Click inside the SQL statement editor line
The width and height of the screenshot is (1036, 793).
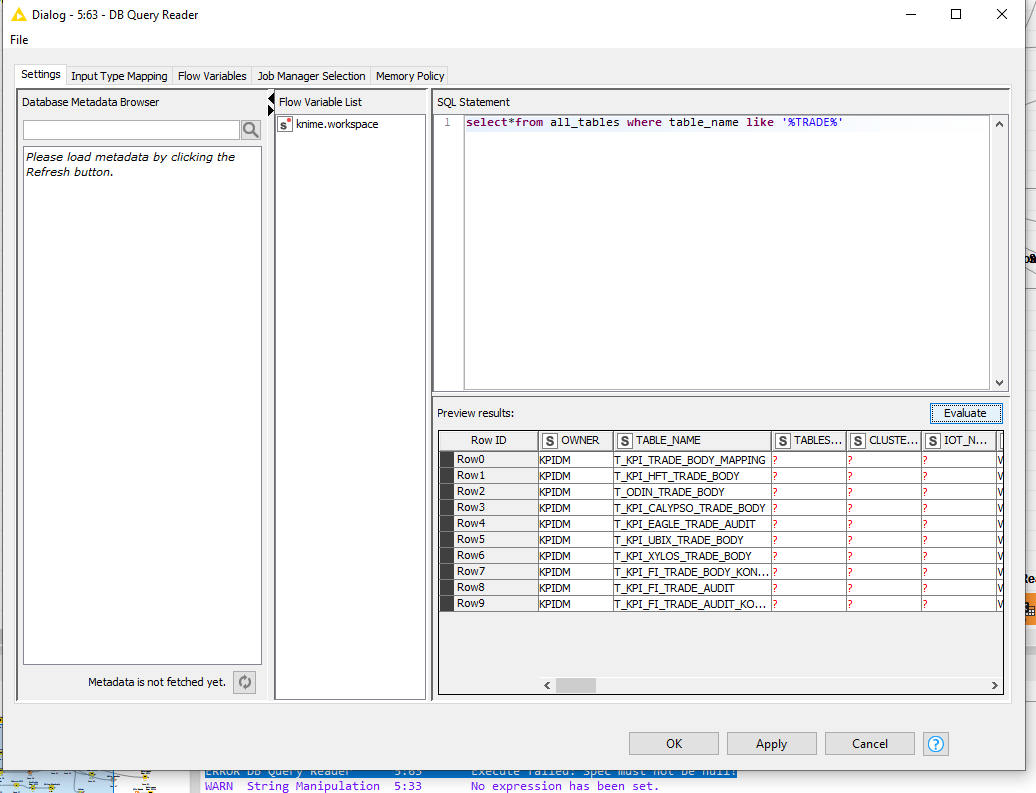727,123
